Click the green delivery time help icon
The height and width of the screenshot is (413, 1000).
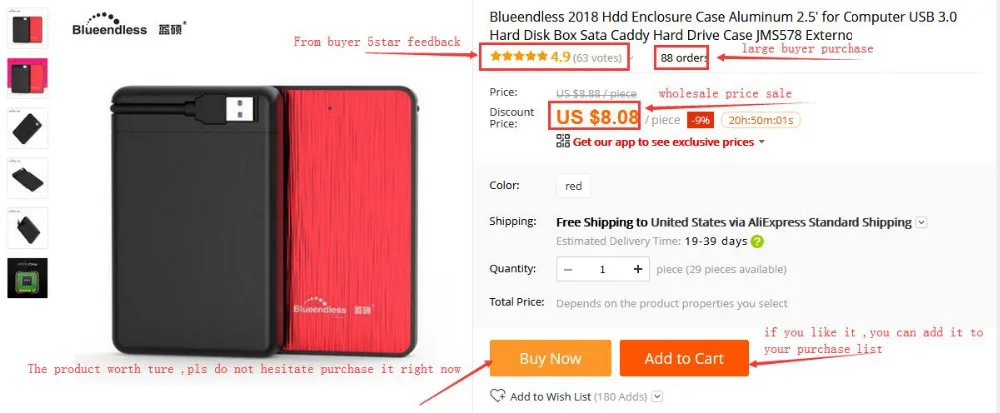pos(757,242)
